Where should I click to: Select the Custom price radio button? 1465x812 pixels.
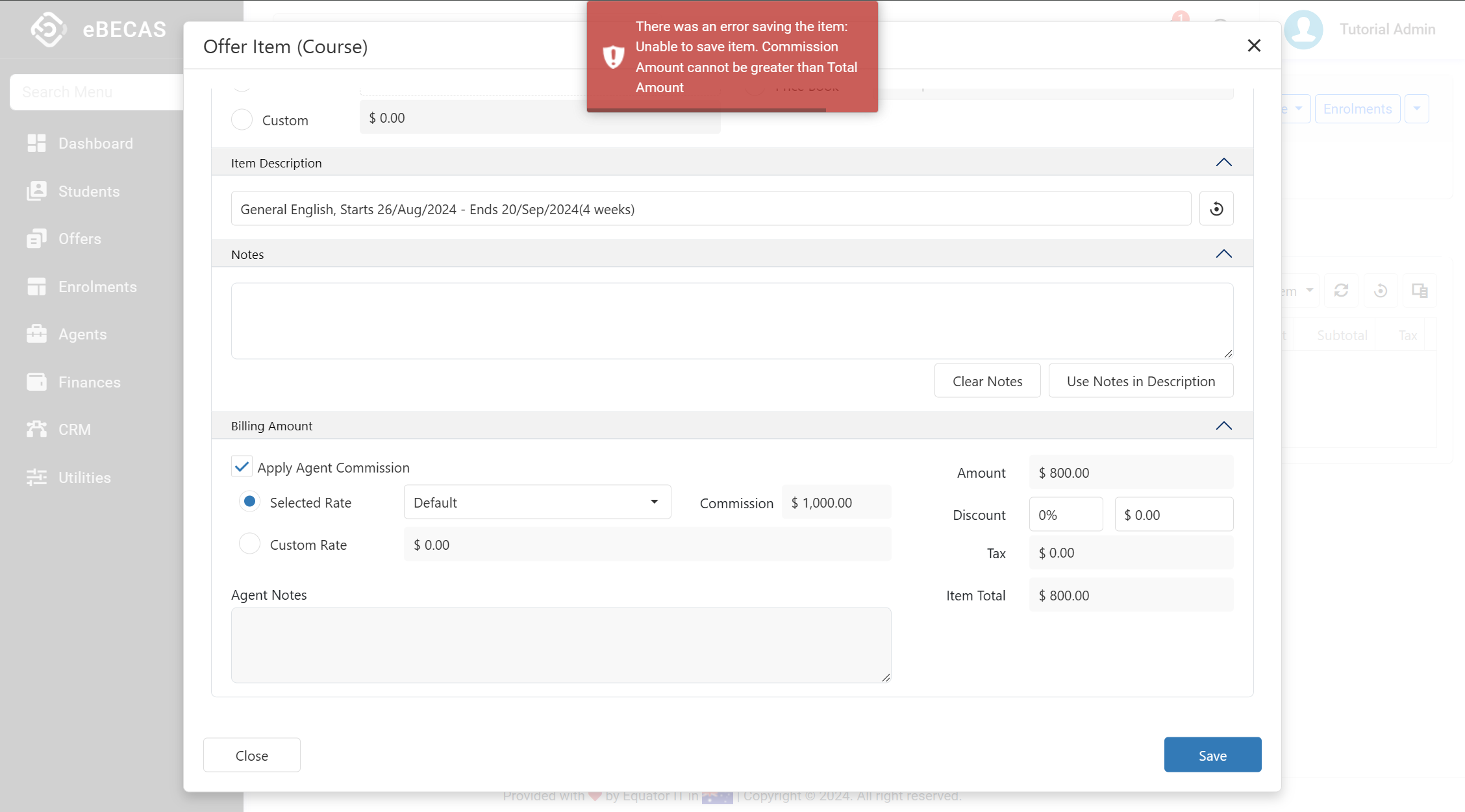click(242, 119)
